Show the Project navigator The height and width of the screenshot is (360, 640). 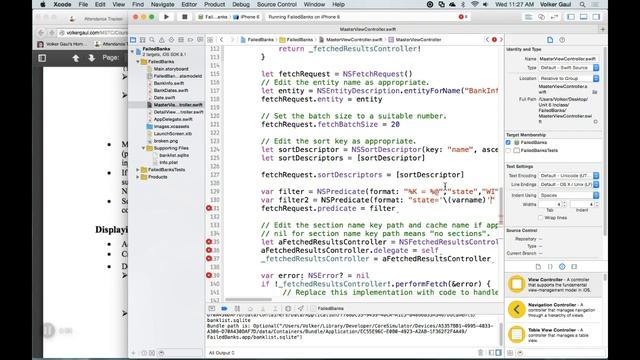(133, 40)
